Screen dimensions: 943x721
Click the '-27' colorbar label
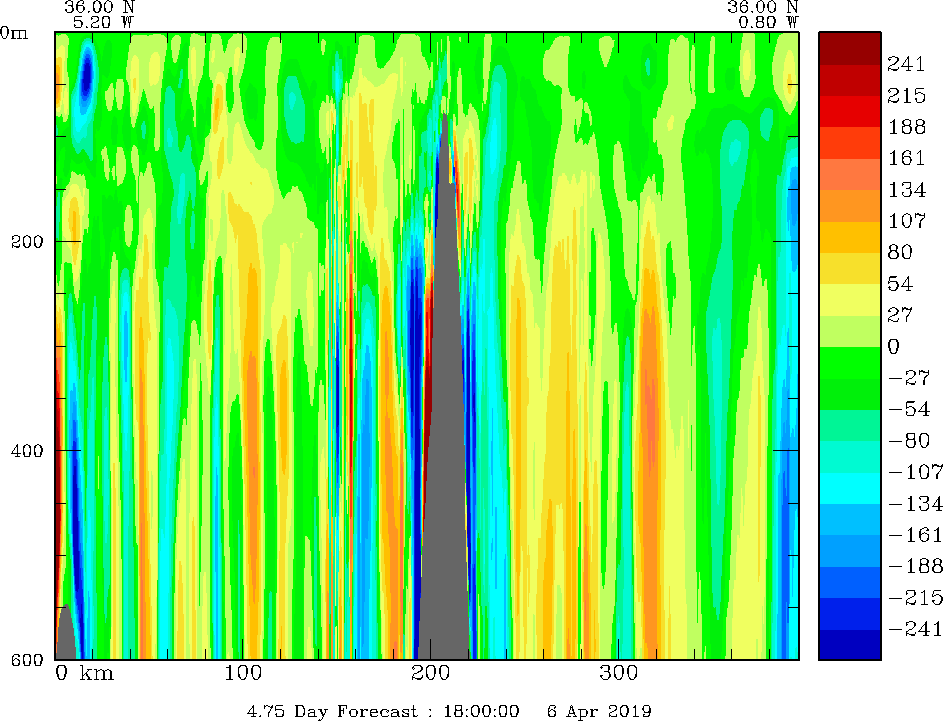[x=909, y=378]
